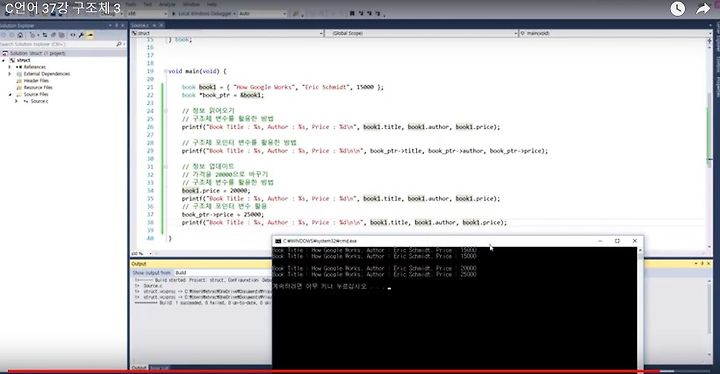This screenshot has height=374, width=720.
Task: Collapse the struct project node
Action: [4, 60]
